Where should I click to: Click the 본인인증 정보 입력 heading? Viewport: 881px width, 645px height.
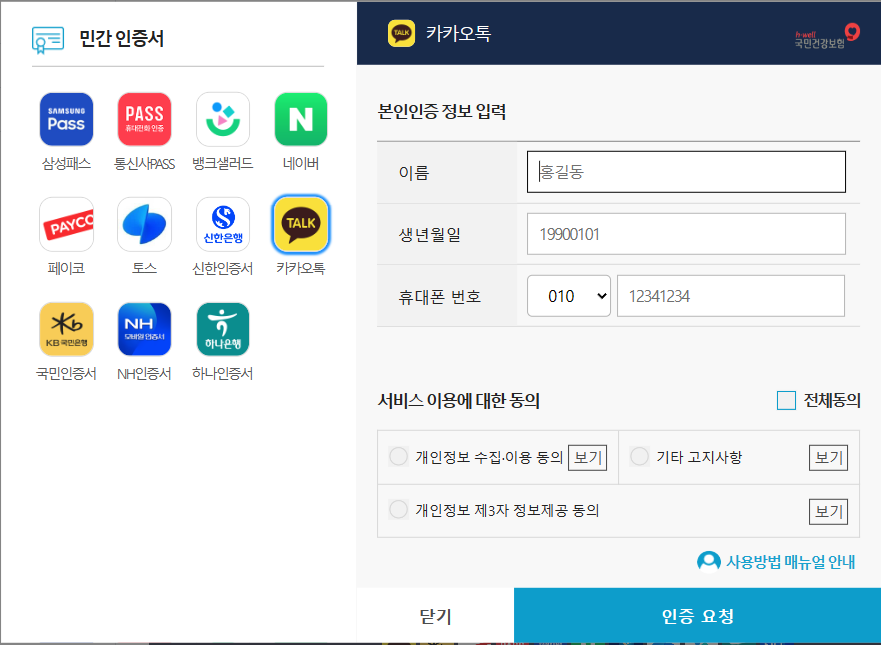point(442,111)
